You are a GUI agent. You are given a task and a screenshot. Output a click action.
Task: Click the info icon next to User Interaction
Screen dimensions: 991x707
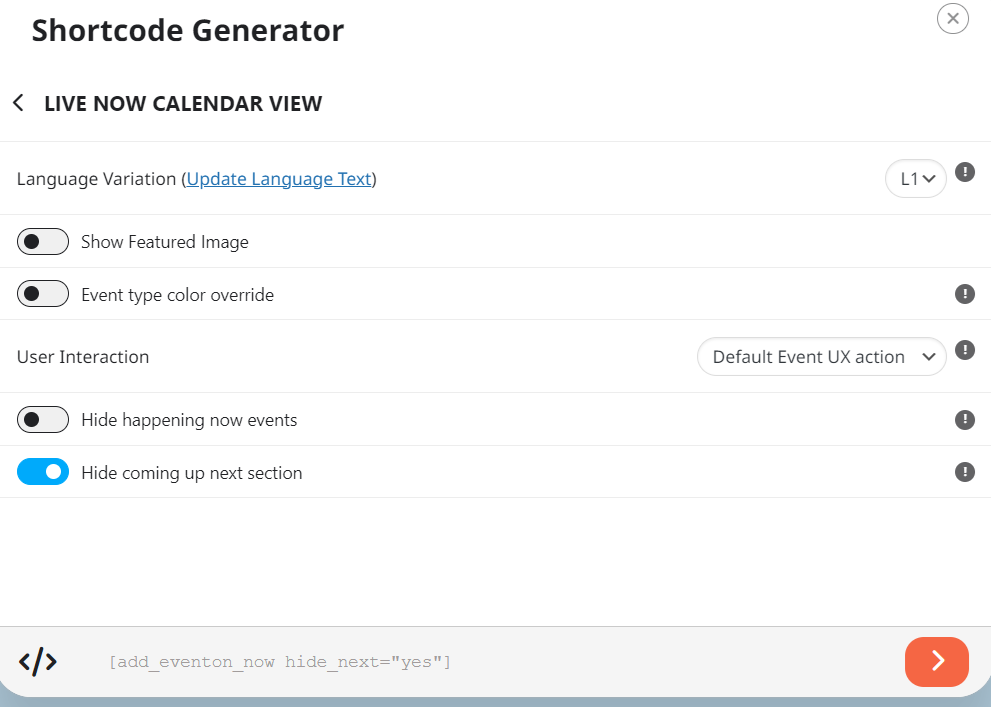[964, 350]
